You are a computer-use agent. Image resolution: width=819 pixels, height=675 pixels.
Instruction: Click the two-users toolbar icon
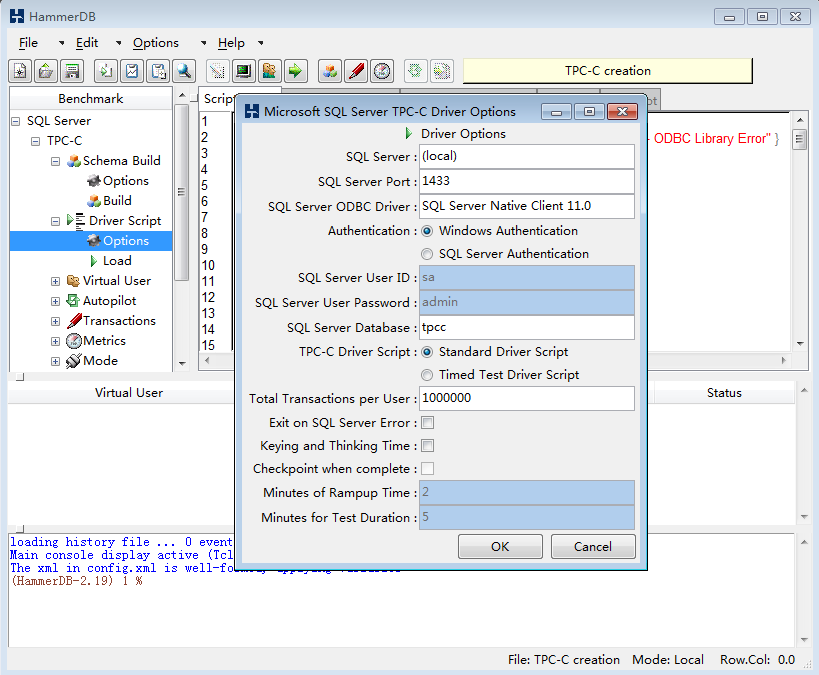(270, 71)
